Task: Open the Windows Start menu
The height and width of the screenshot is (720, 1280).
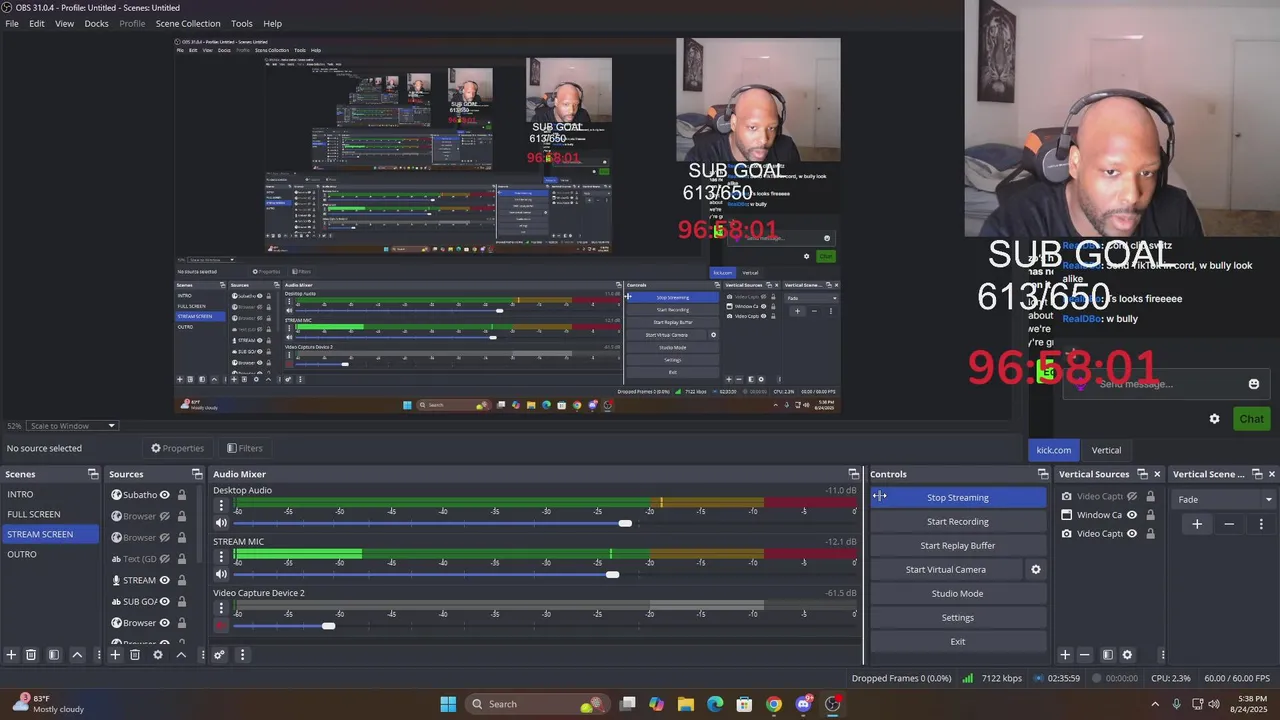Action: tap(448, 704)
